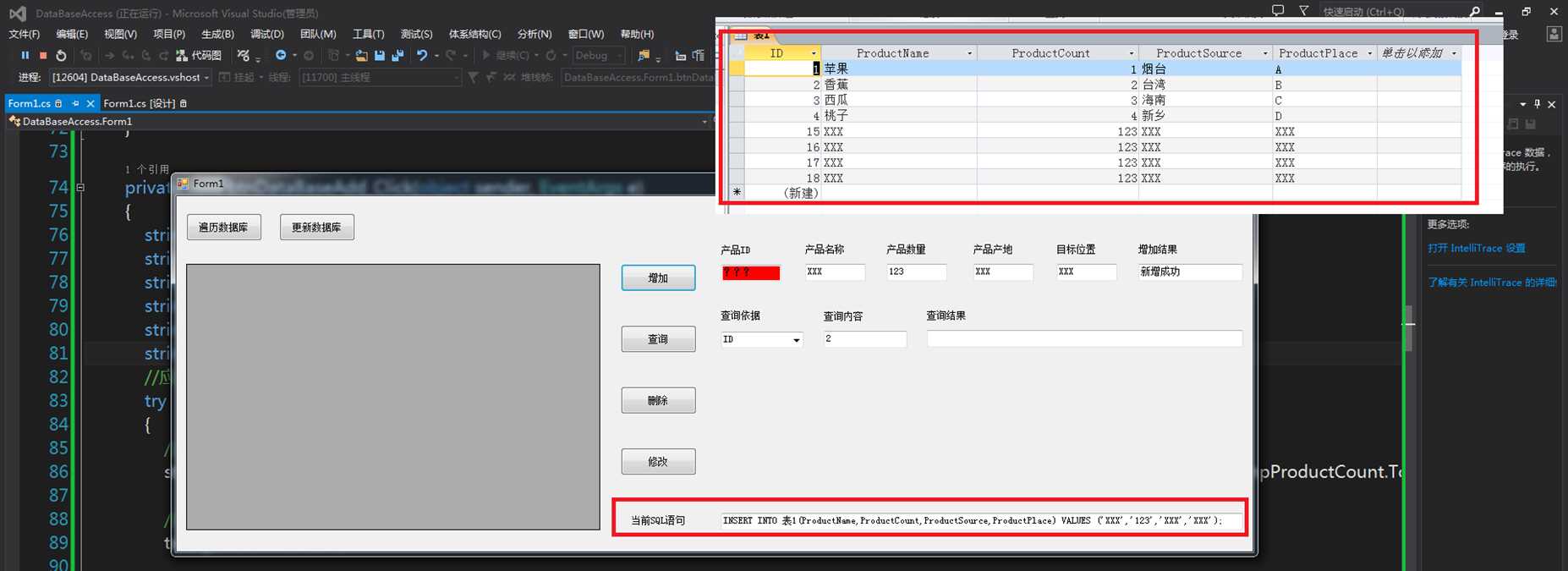Screen dimensions: 1568x571
Task: Click the 单击以添加 column header
Action: click(1418, 53)
